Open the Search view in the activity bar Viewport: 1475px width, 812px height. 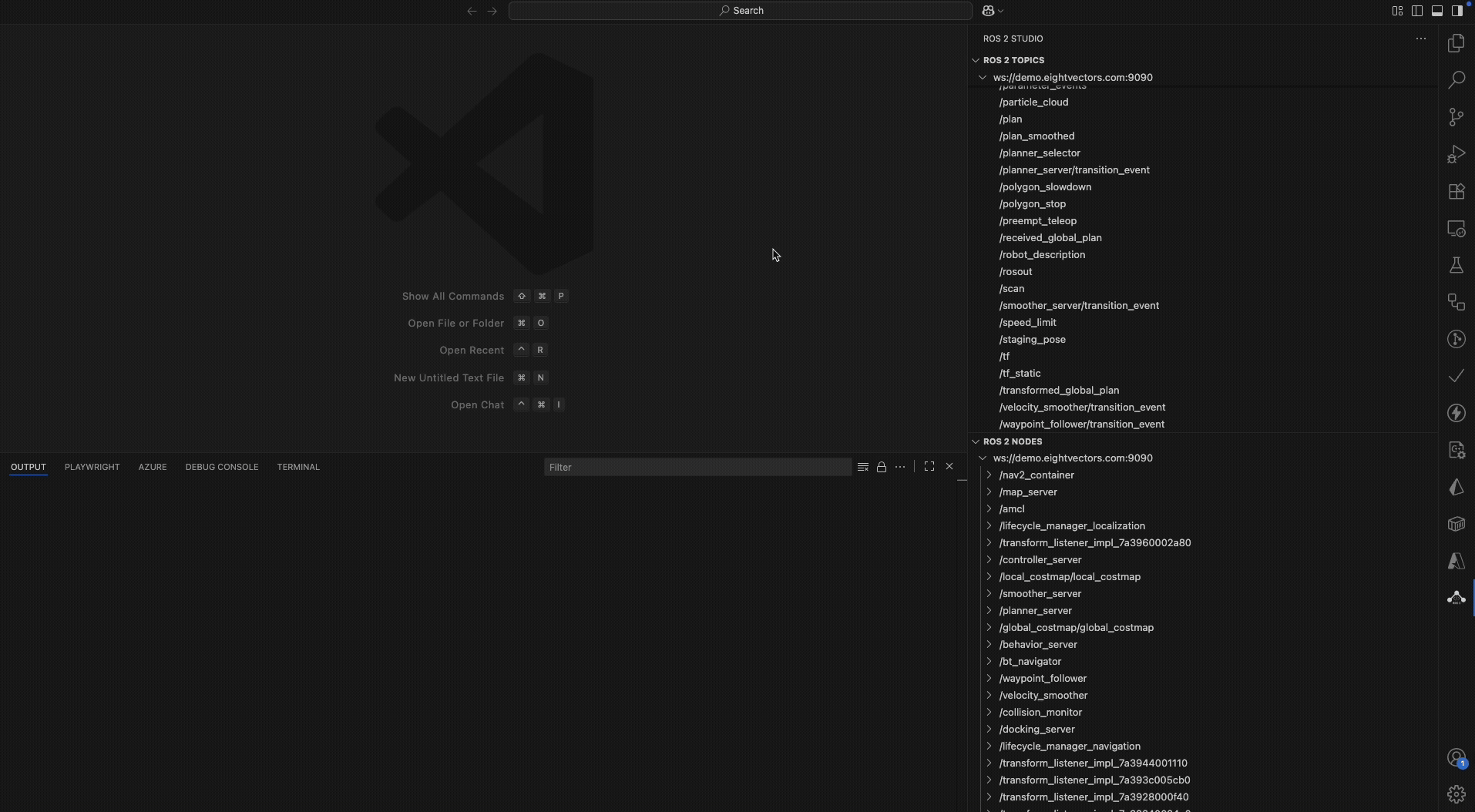click(1456, 80)
